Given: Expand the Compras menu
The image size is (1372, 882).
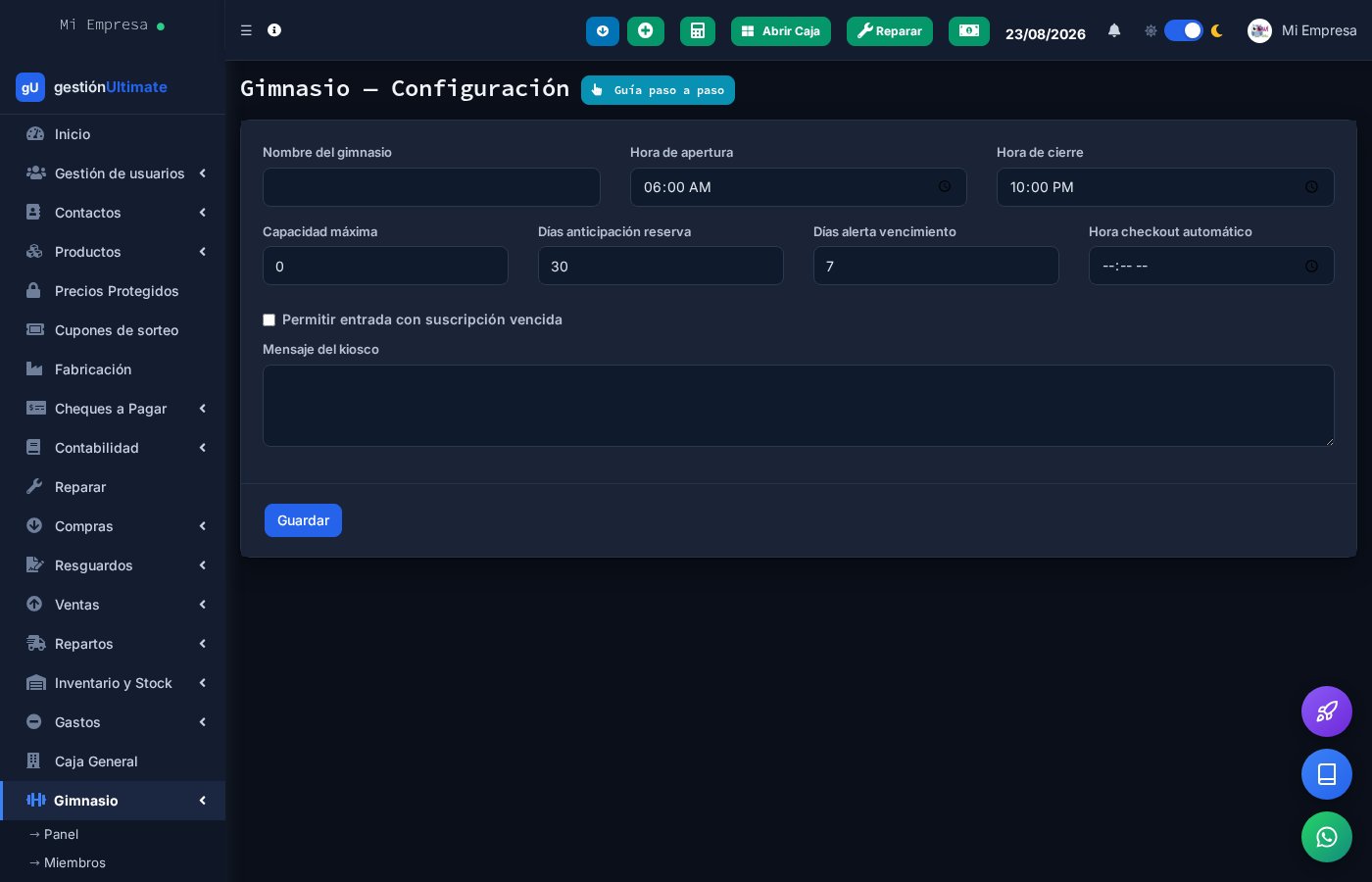Looking at the screenshot, I should pyautogui.click(x=113, y=526).
